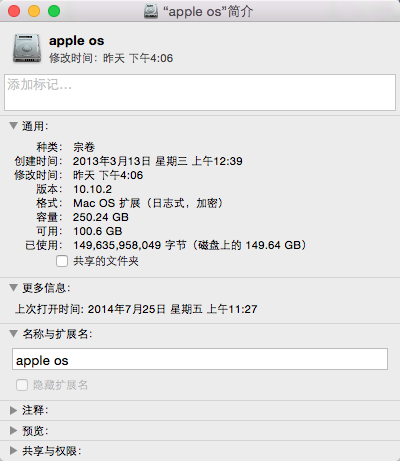This screenshot has width=400, height=461.
Task: Collapse the 通用 section triangle
Action: tap(13, 126)
